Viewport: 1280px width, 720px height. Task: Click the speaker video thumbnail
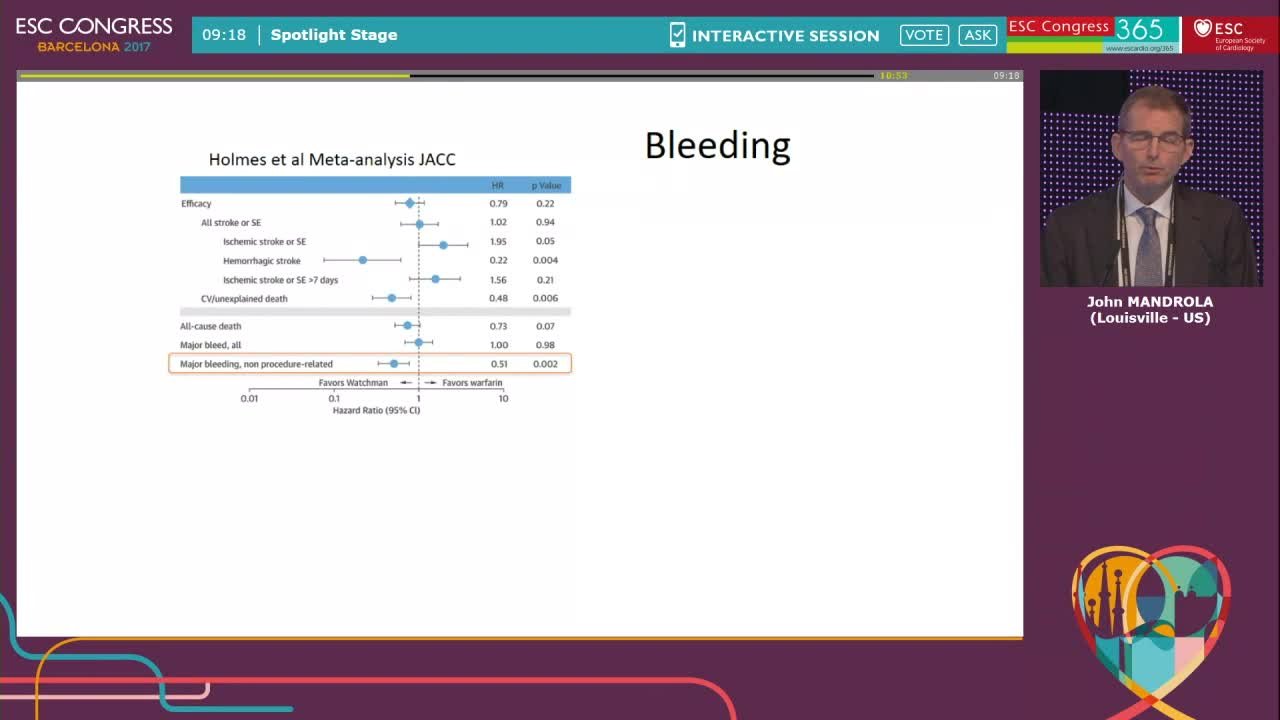(1150, 178)
